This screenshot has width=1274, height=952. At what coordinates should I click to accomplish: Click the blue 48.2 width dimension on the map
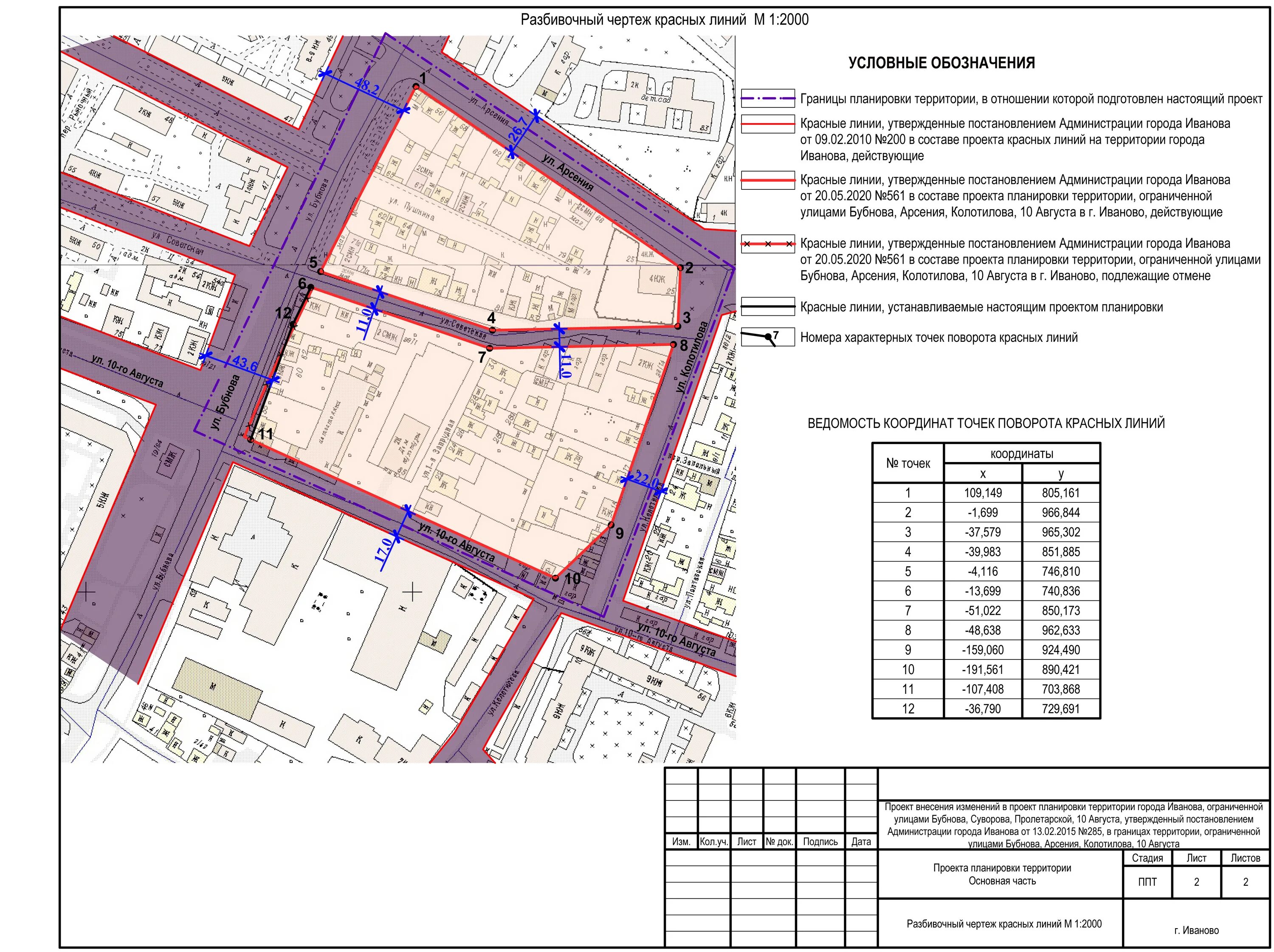pos(367,87)
